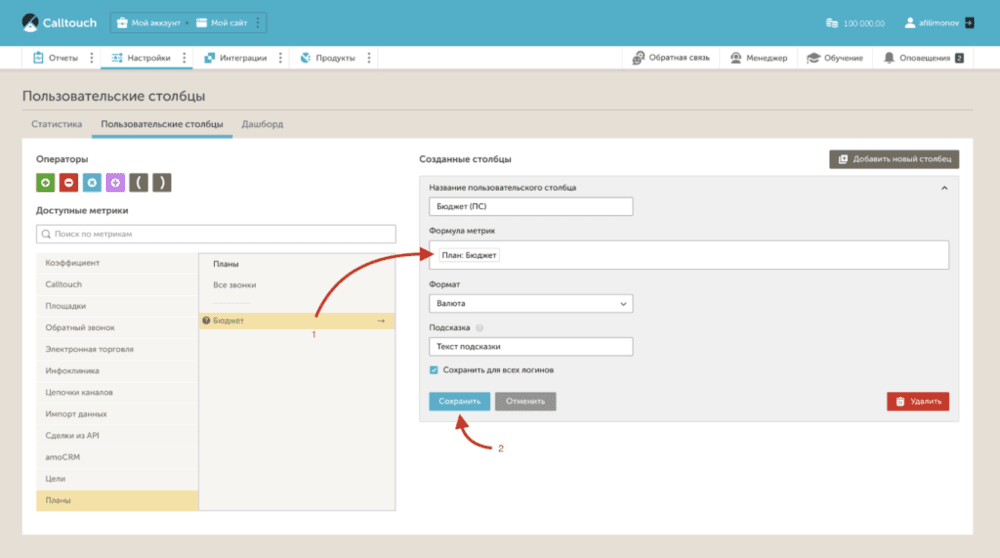The height and width of the screenshot is (558, 1000).
Task: Collapse the custom column panel with the chevron
Action: point(944,188)
